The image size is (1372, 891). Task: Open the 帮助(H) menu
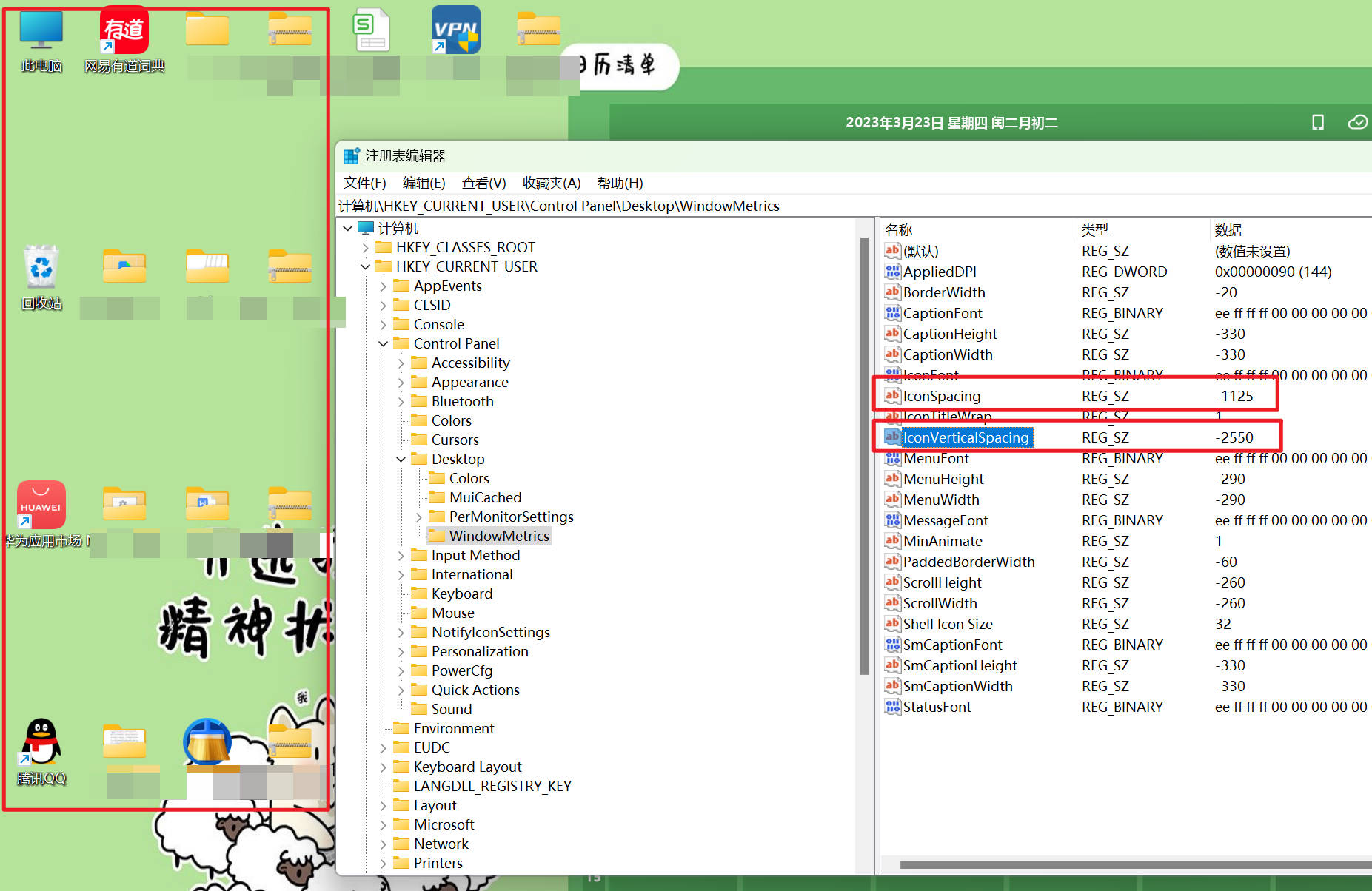point(620,183)
